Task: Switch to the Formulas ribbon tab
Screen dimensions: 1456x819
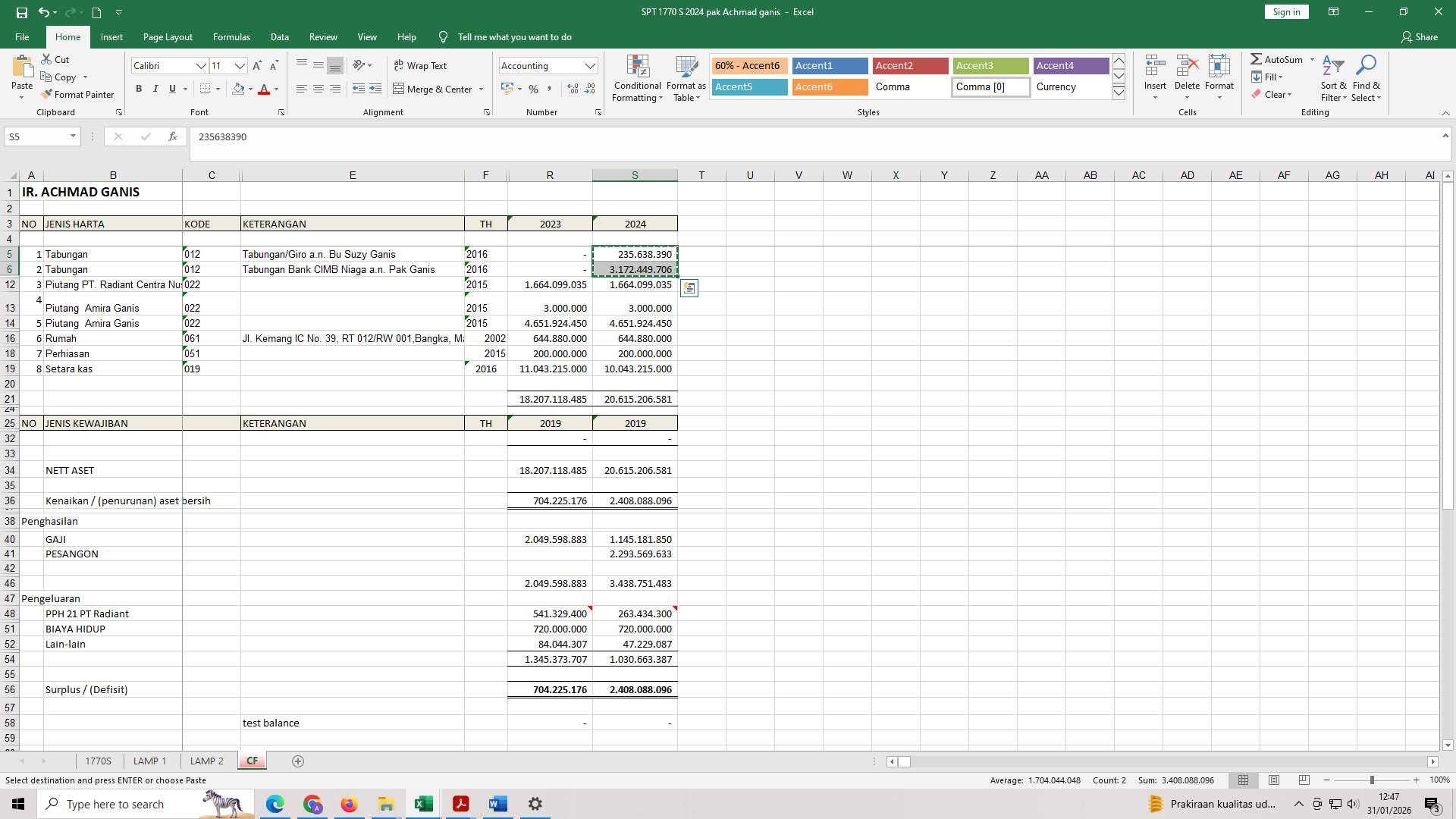Action: 231,36
